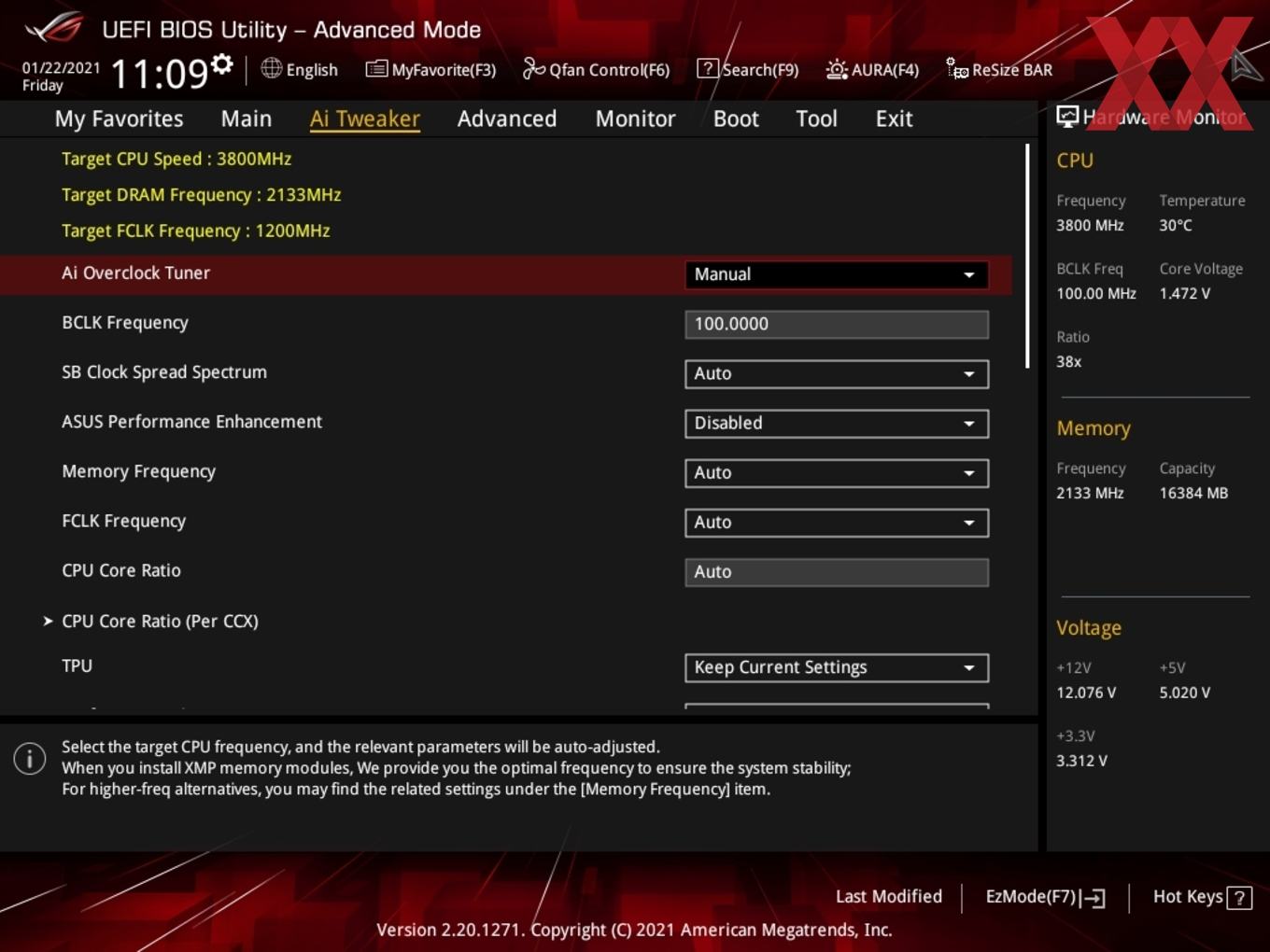This screenshot has width=1270, height=952.
Task: Click the ReSize BAR icon
Action: pos(957,69)
